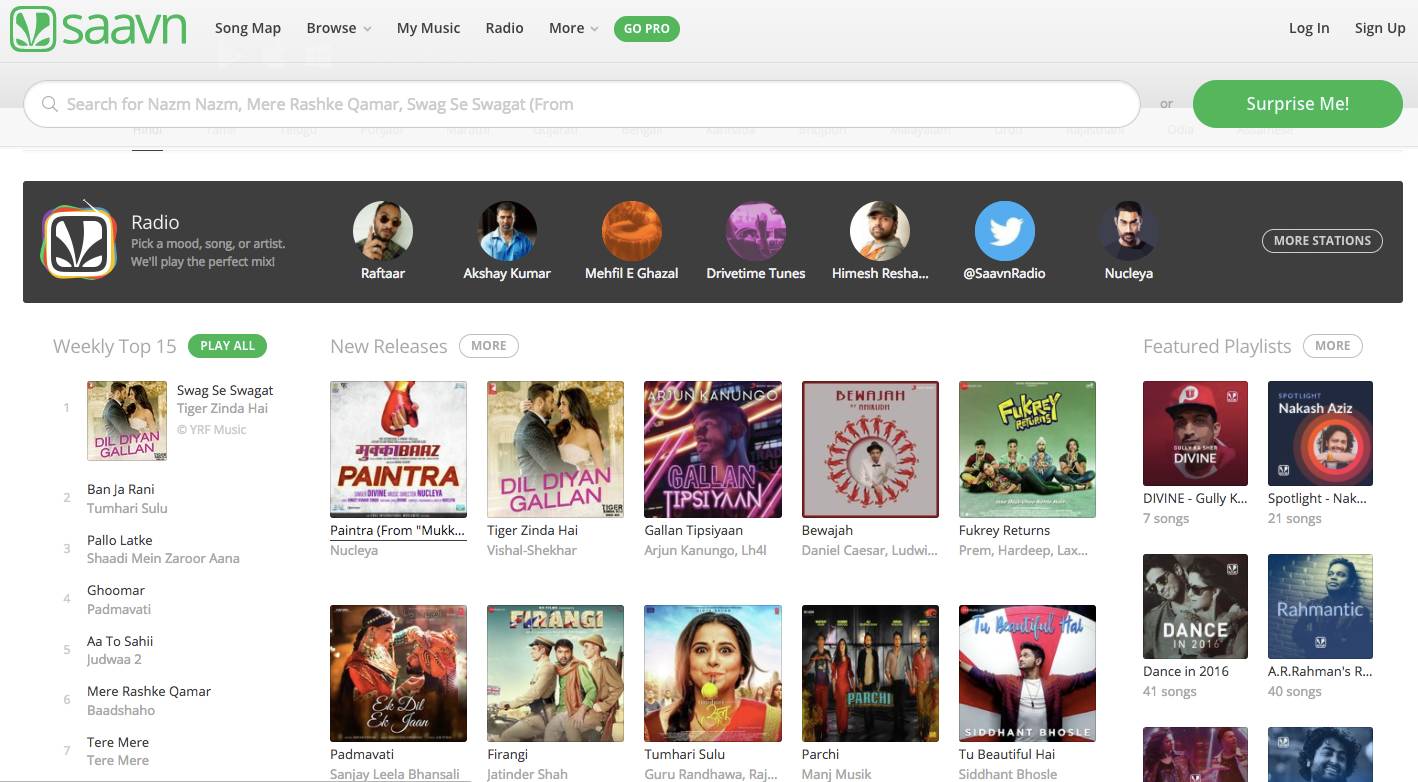The height and width of the screenshot is (782, 1418).
Task: Open the Padmavati album cover
Action: pyautogui.click(x=398, y=673)
